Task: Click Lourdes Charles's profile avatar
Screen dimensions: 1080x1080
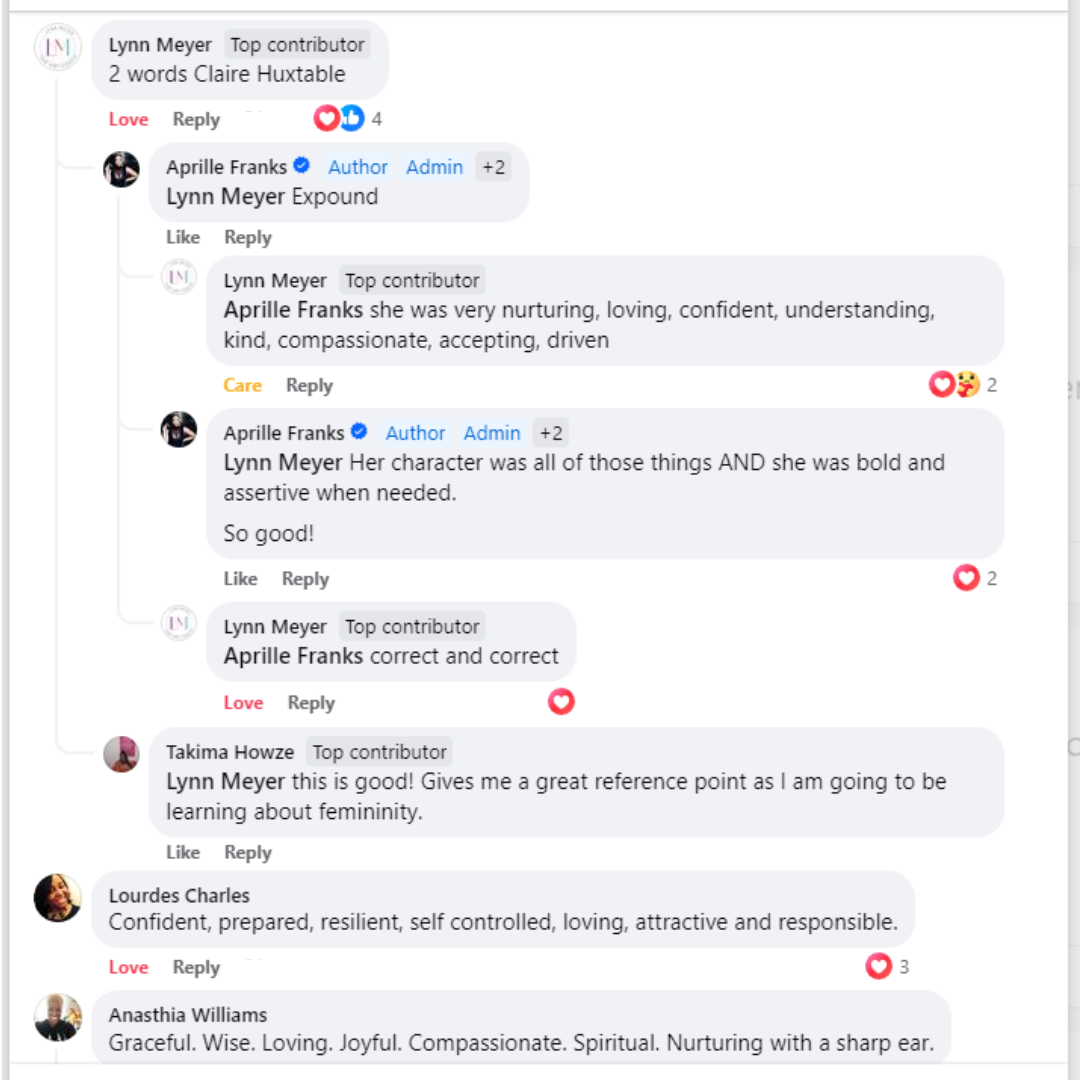Action: [57, 897]
